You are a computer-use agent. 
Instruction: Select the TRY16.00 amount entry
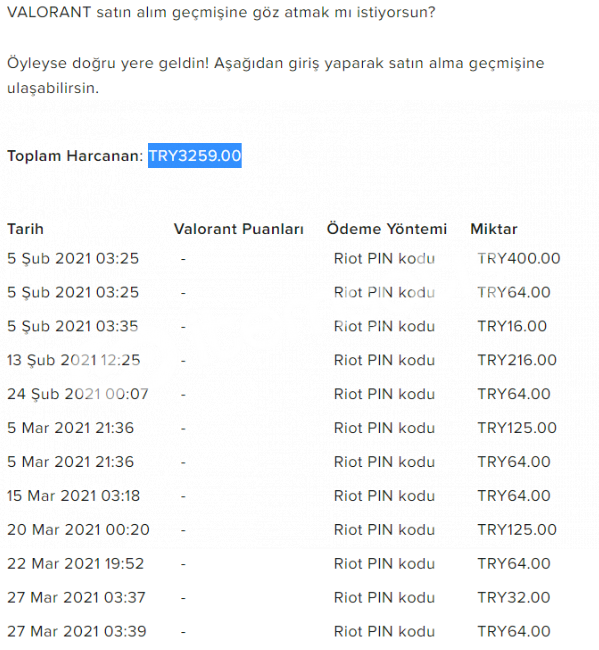click(x=512, y=326)
